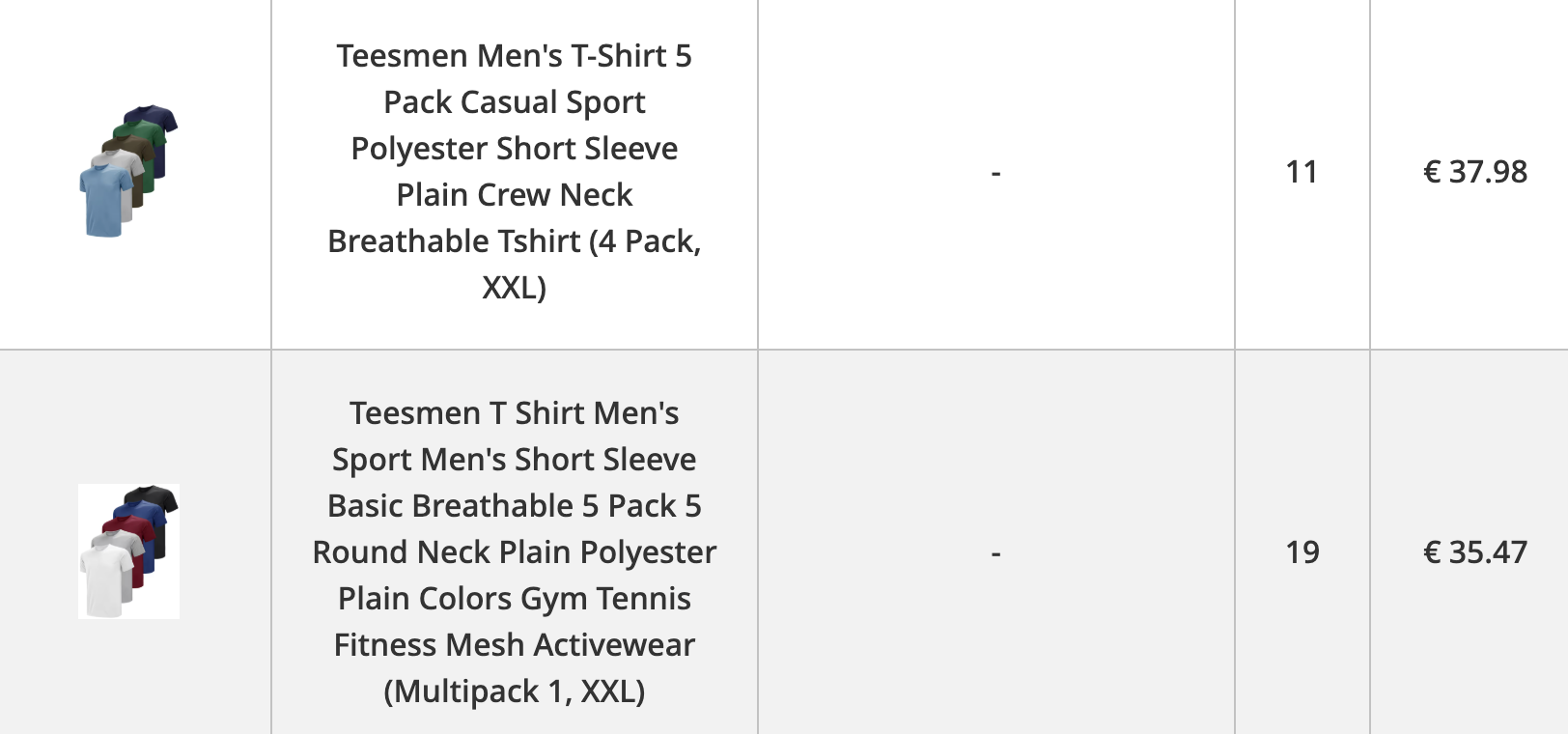Click the light blue shirt in first thumbnail
This screenshot has width=1568, height=734.
coord(103,201)
